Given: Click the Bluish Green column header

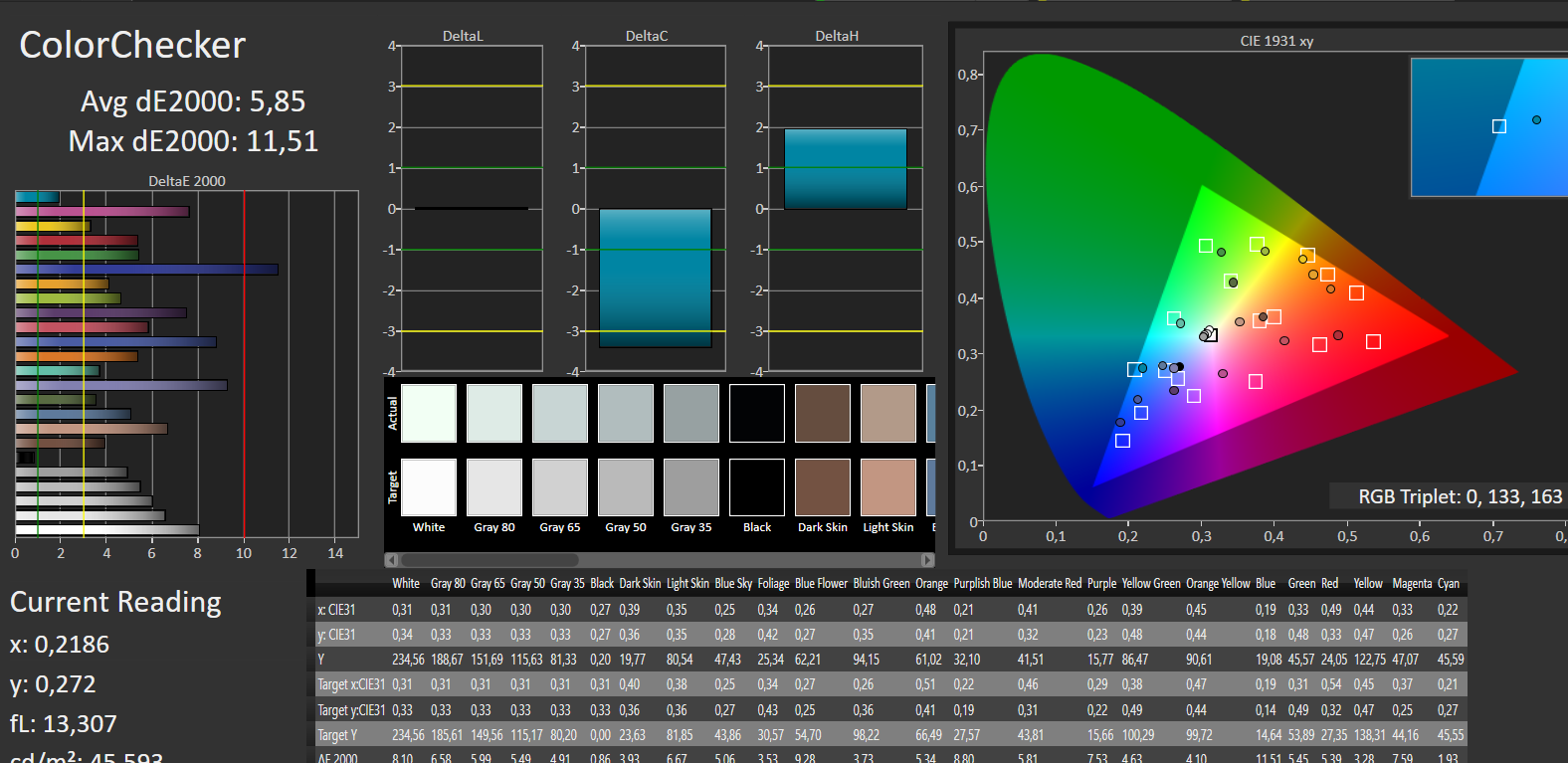Looking at the screenshot, I should pyautogui.click(x=881, y=584).
